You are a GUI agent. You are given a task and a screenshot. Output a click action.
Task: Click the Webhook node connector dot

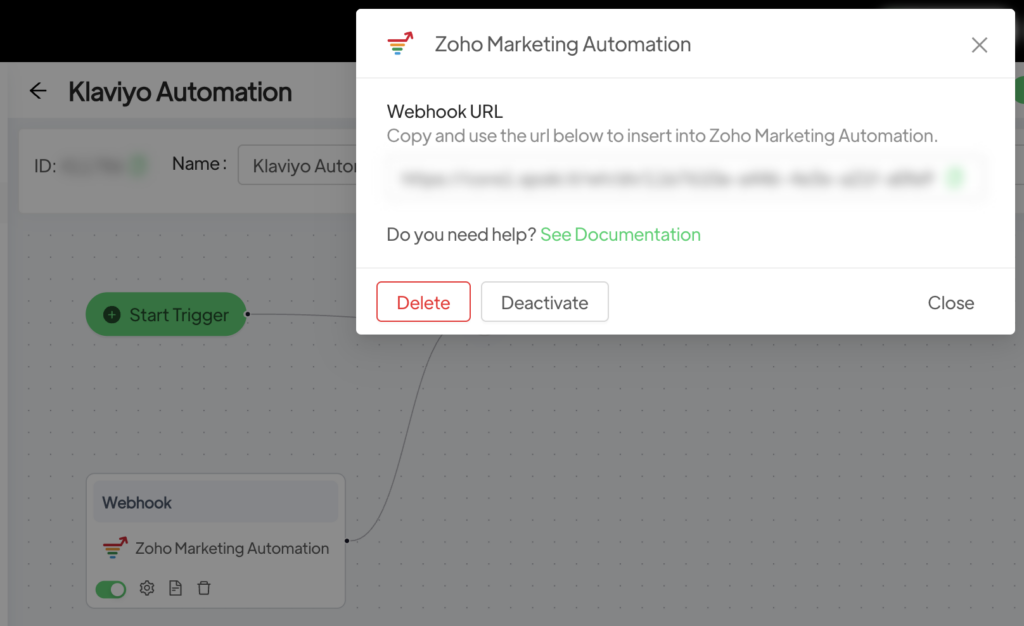(346, 541)
